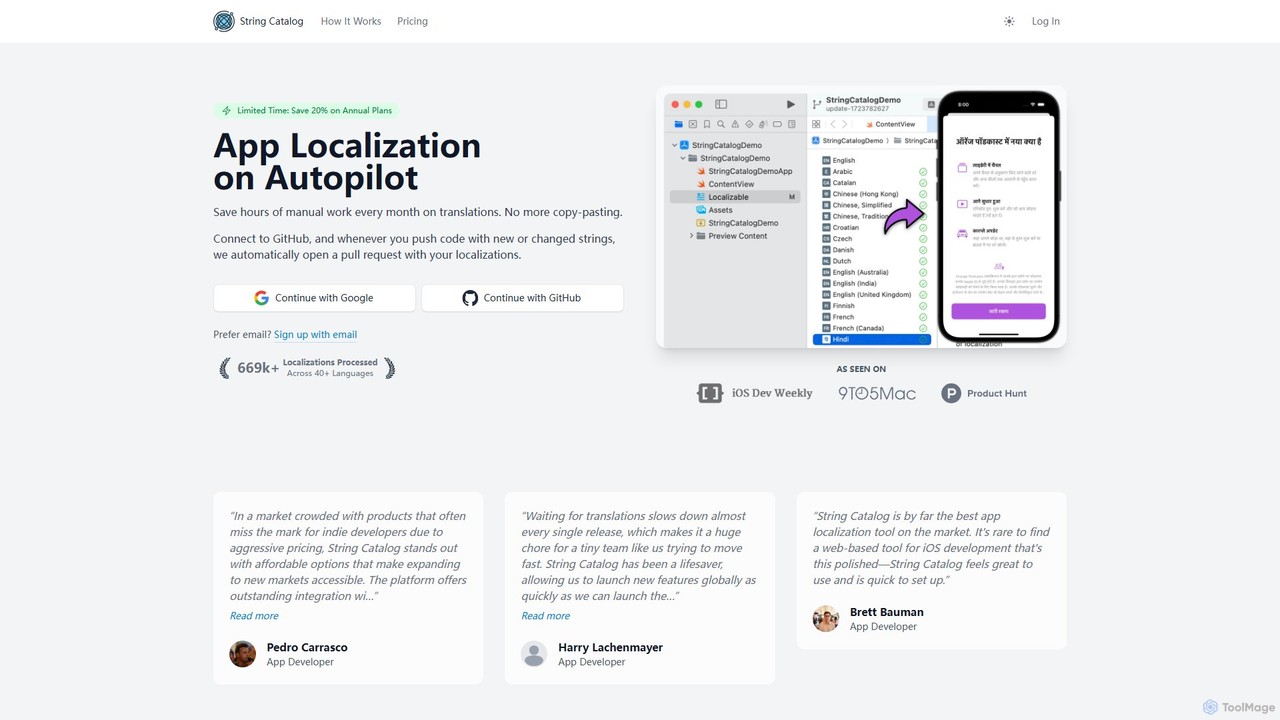Viewport: 1280px width, 720px height.
Task: Click the 669k+ Localizations Processed badge
Action: coord(307,368)
